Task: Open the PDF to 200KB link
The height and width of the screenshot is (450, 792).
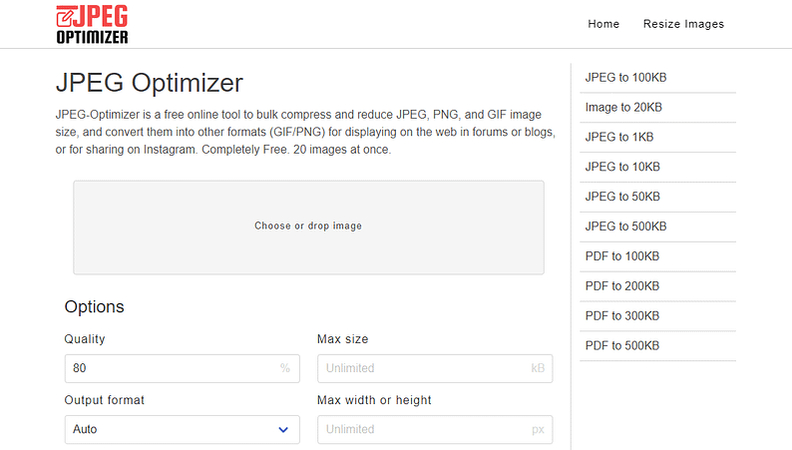Action: click(x=622, y=286)
